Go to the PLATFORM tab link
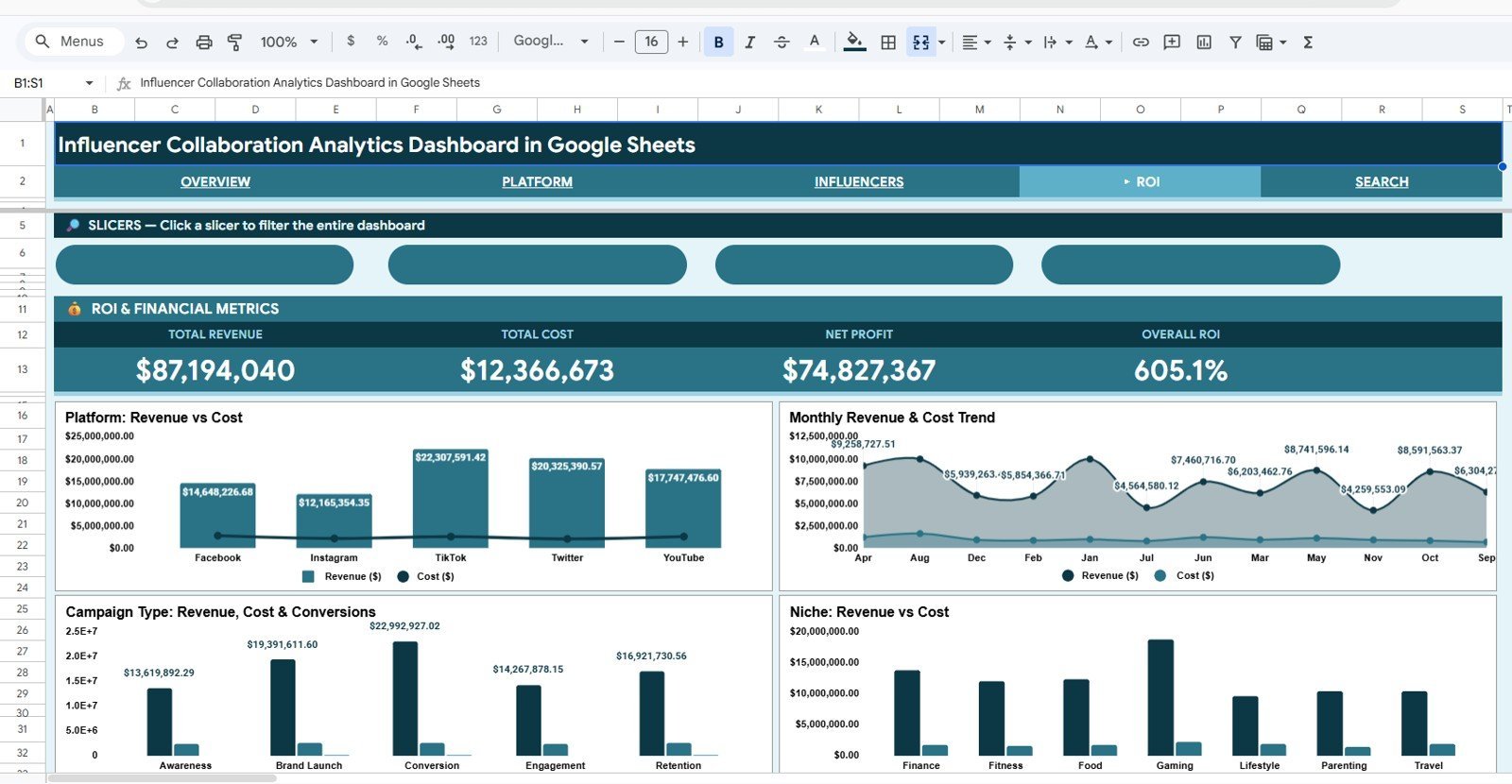Screen dimensions: 1512x784 tap(537, 181)
